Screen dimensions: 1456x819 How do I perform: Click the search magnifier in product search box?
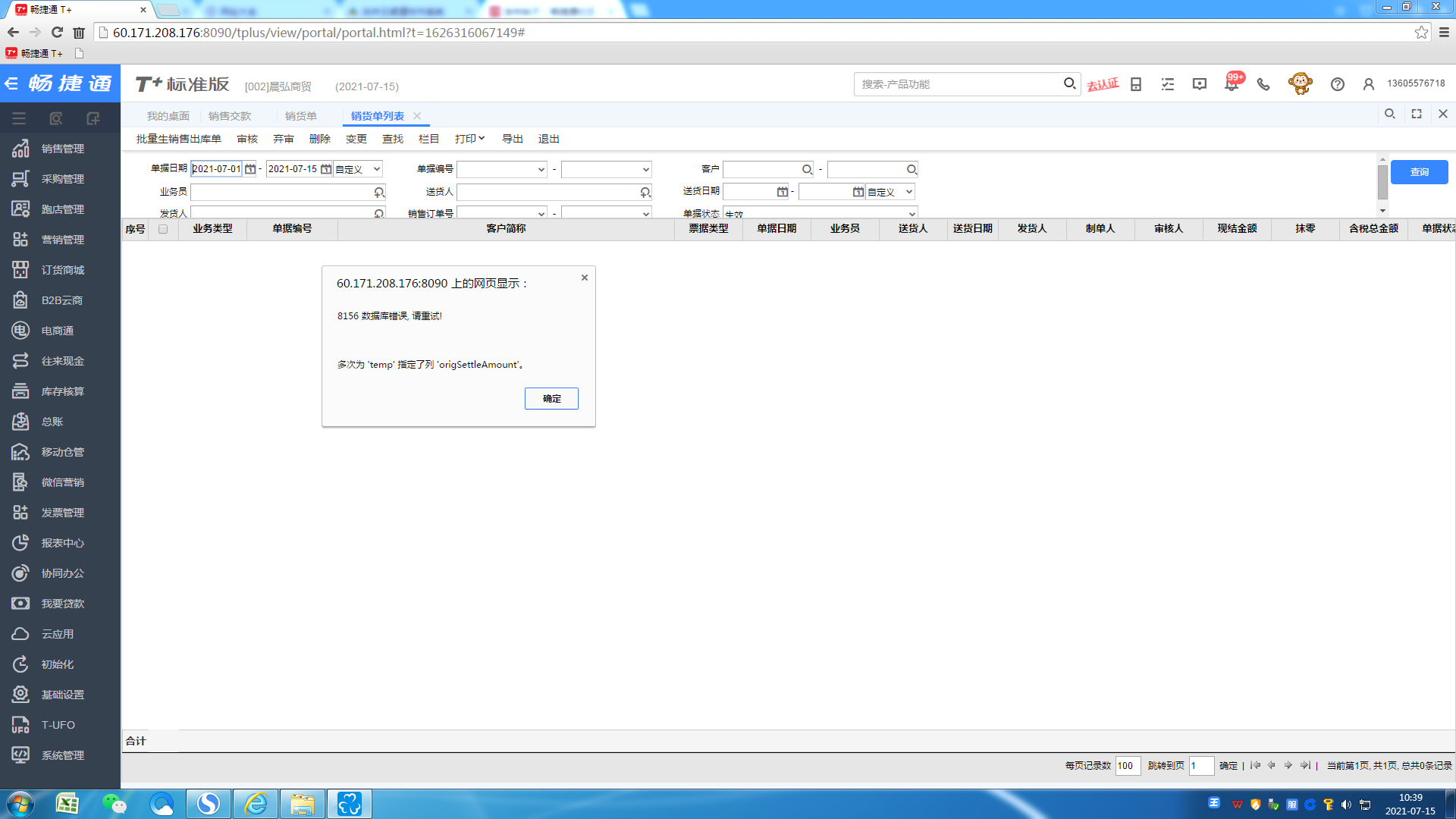[x=1069, y=83]
